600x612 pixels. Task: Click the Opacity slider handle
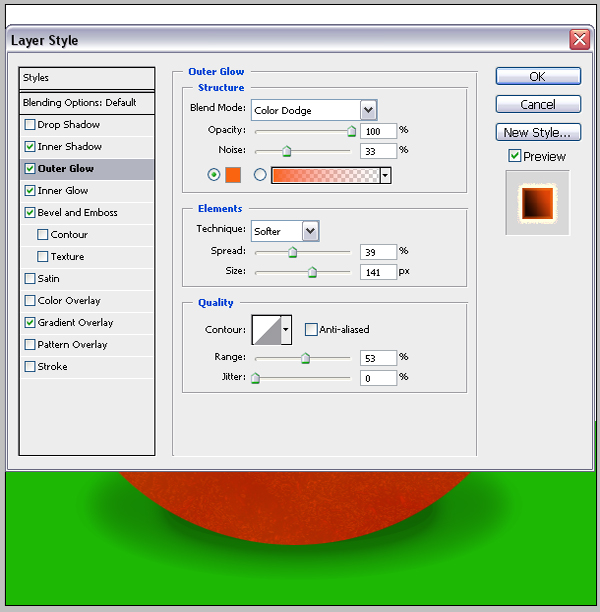click(351, 131)
